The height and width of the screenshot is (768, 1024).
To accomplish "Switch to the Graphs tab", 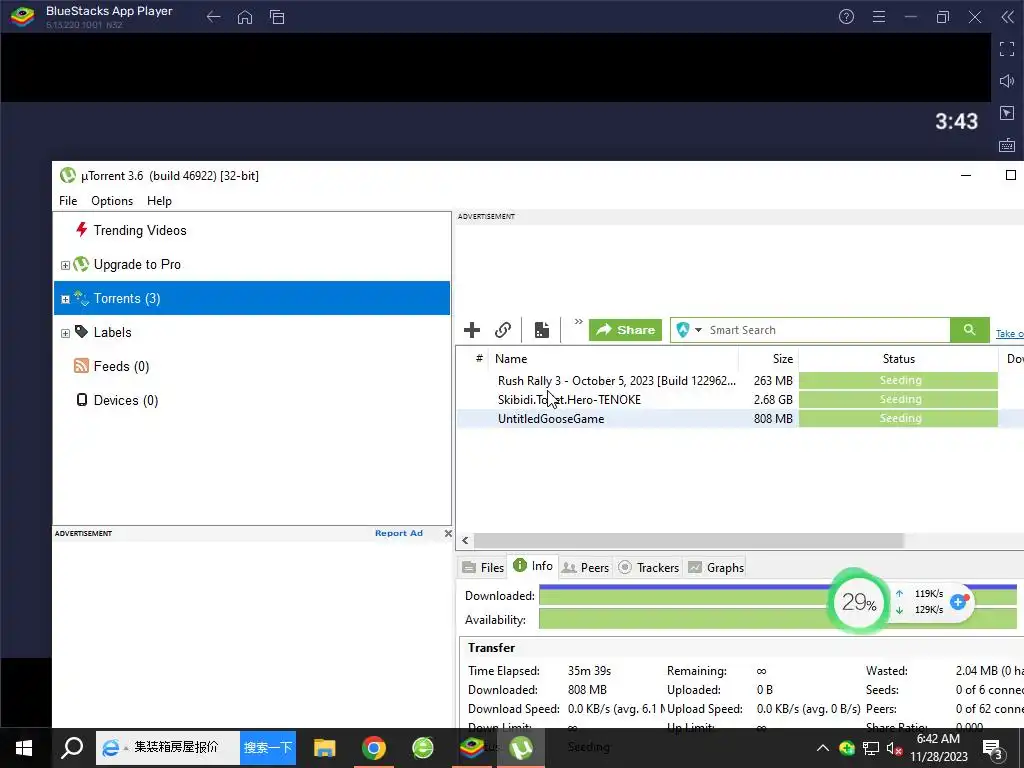I will click(716, 568).
